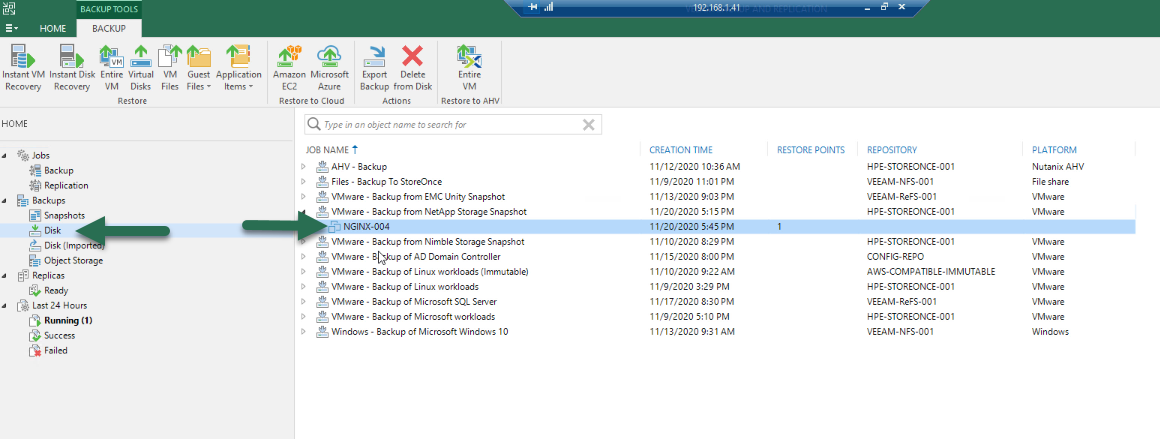
Task: Click CONFIG-REPO repository cell
Action: [897, 257]
